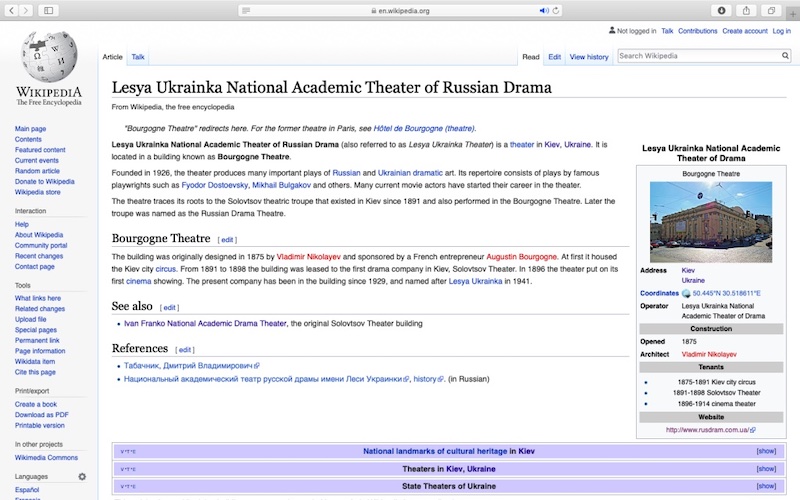
Task: Open Page information sidebar link
Action: point(40,351)
